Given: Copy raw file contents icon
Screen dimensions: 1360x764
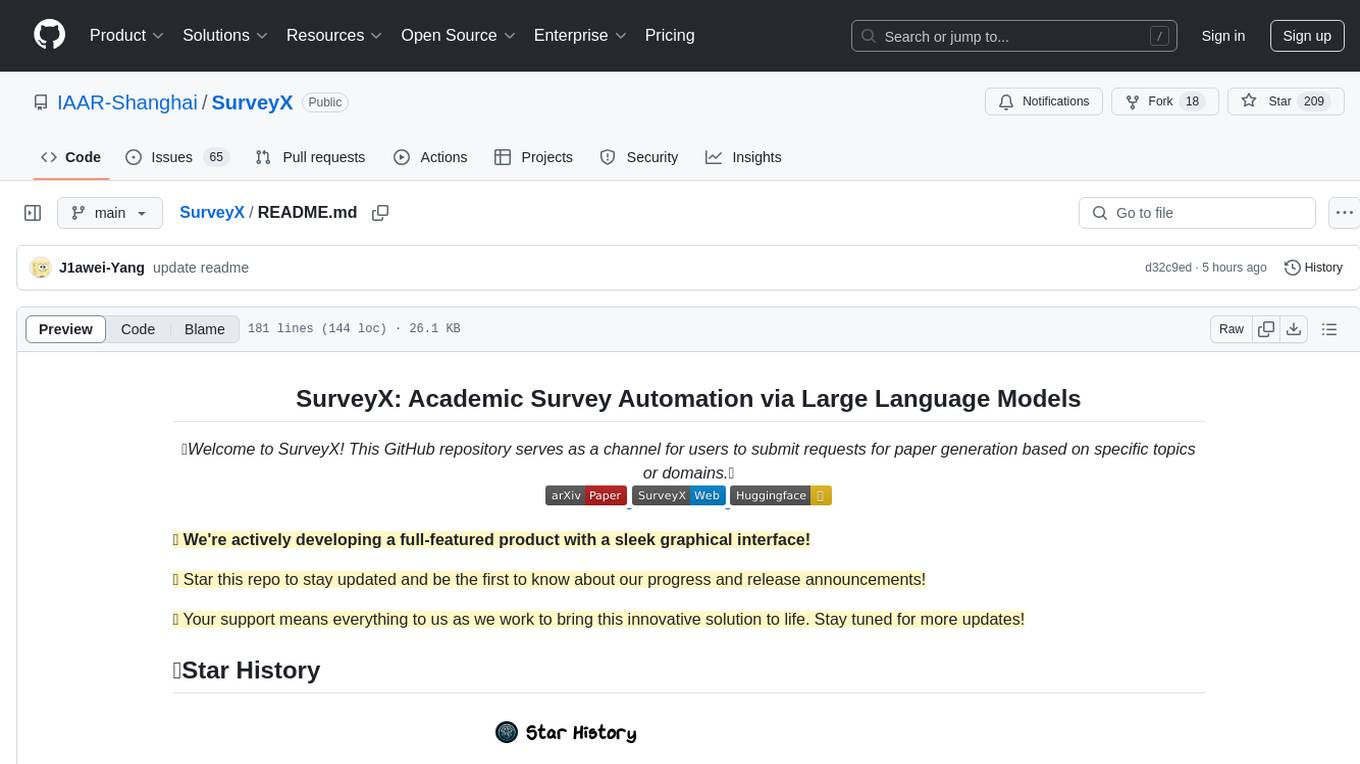Looking at the screenshot, I should tap(1266, 329).
